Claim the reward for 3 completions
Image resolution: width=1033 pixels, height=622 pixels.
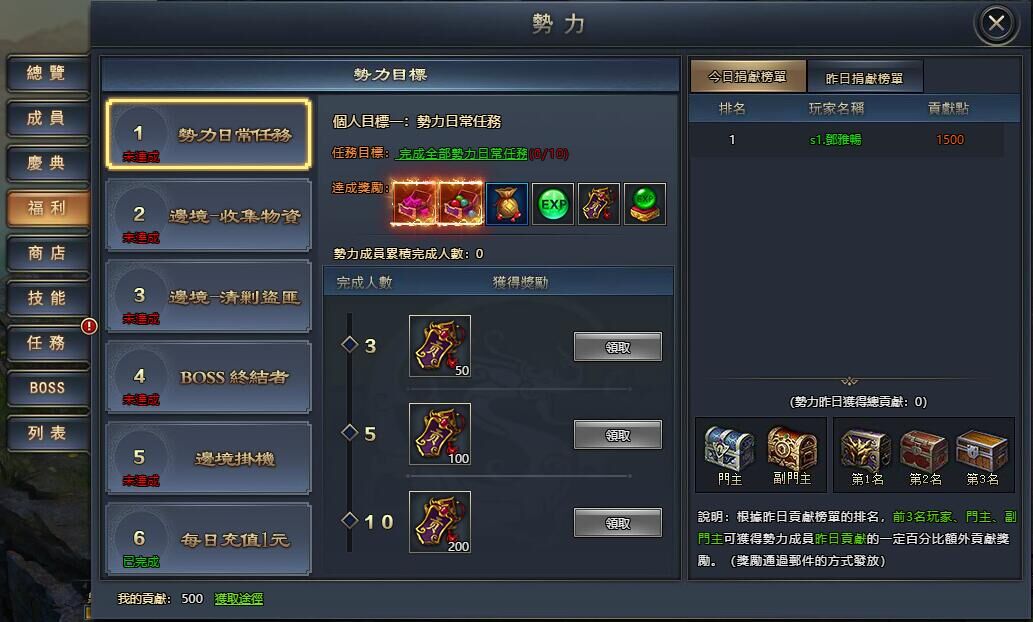[x=618, y=347]
